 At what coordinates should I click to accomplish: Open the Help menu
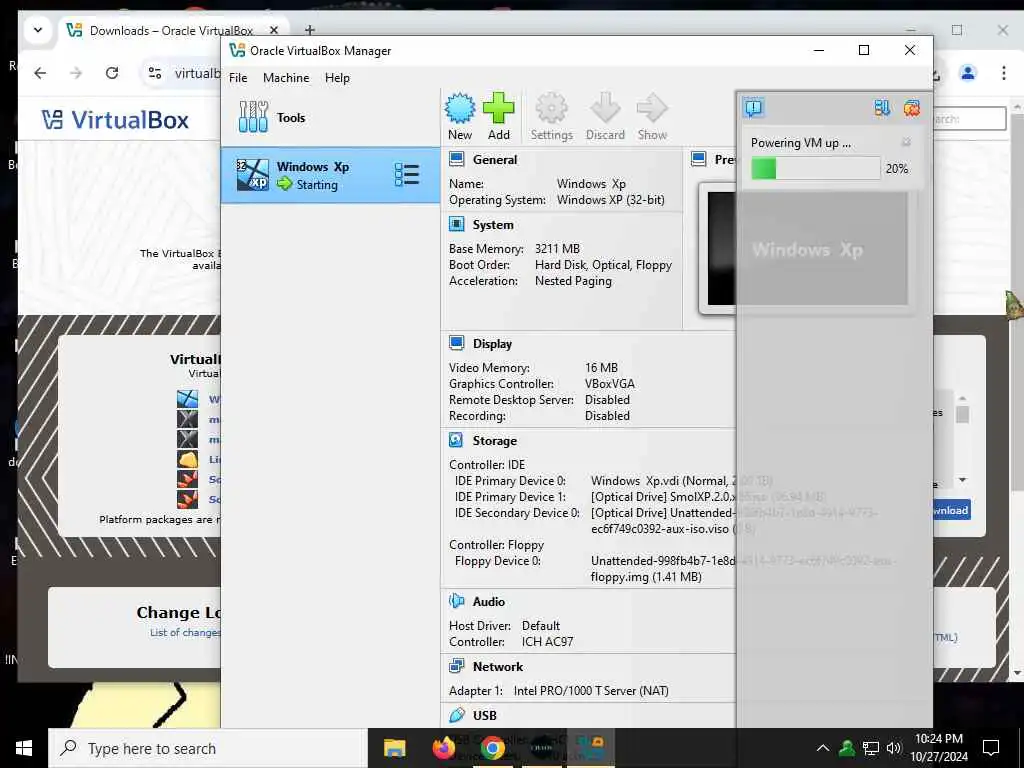pyautogui.click(x=337, y=78)
